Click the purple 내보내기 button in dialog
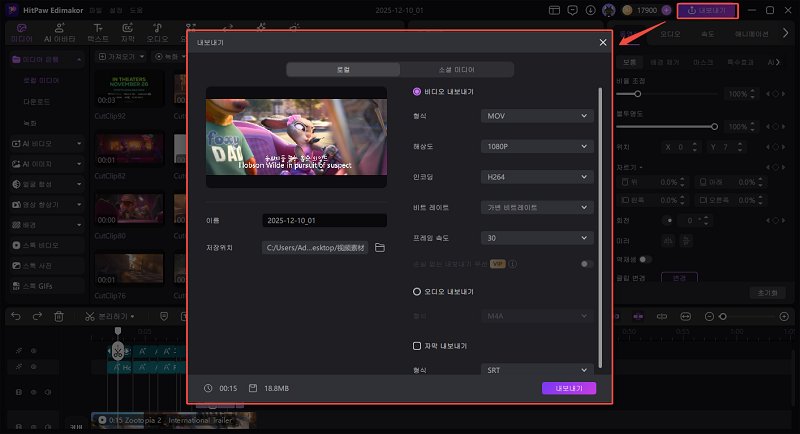The width and height of the screenshot is (800, 434). tap(569, 388)
